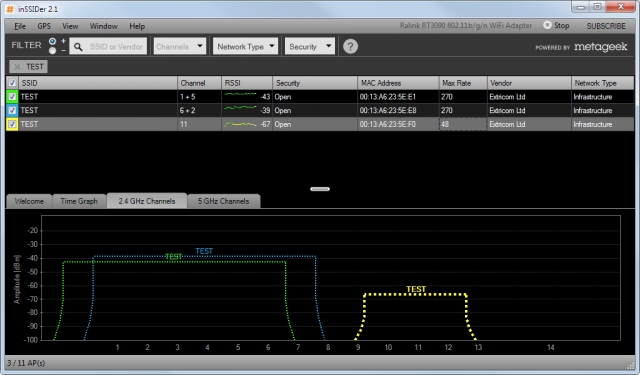640x375 pixels.
Task: Switch to the 5 GHz Channels tab
Action: [223, 201]
